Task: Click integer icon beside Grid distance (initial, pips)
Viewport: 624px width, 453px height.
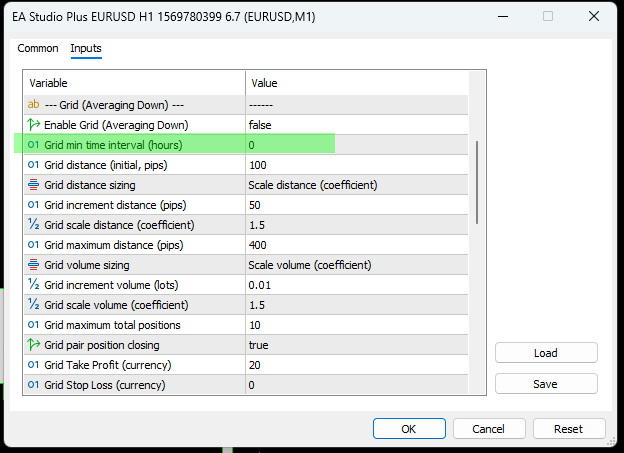Action: (33, 164)
